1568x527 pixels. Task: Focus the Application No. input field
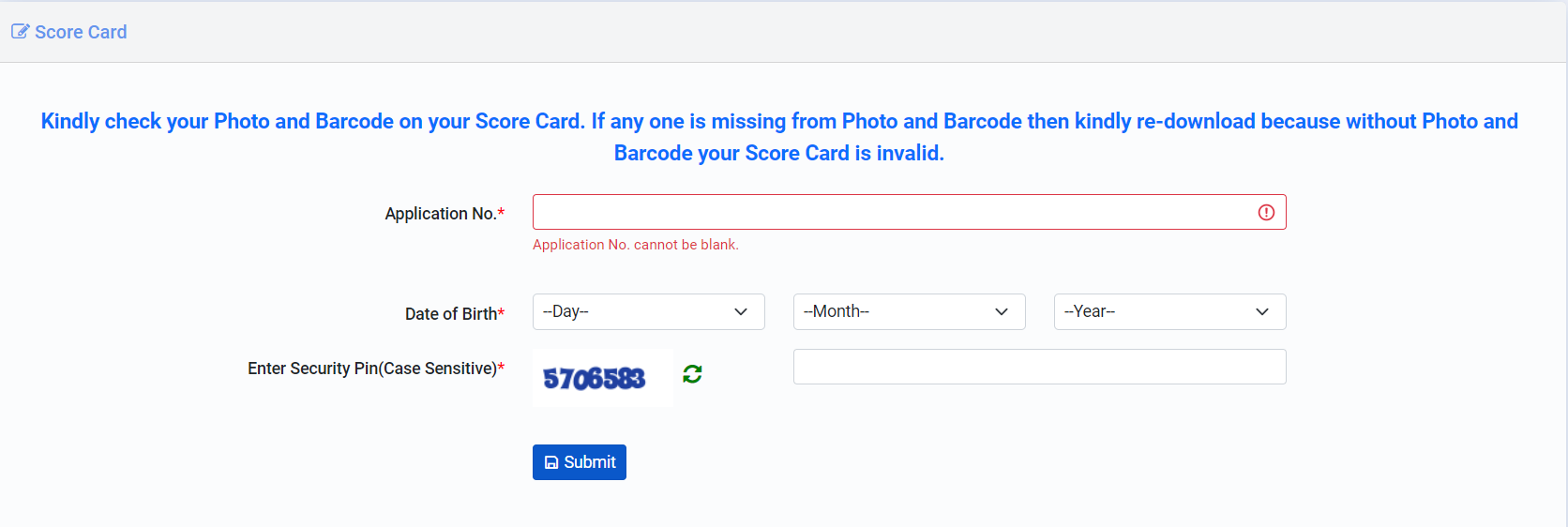pyautogui.click(x=910, y=212)
